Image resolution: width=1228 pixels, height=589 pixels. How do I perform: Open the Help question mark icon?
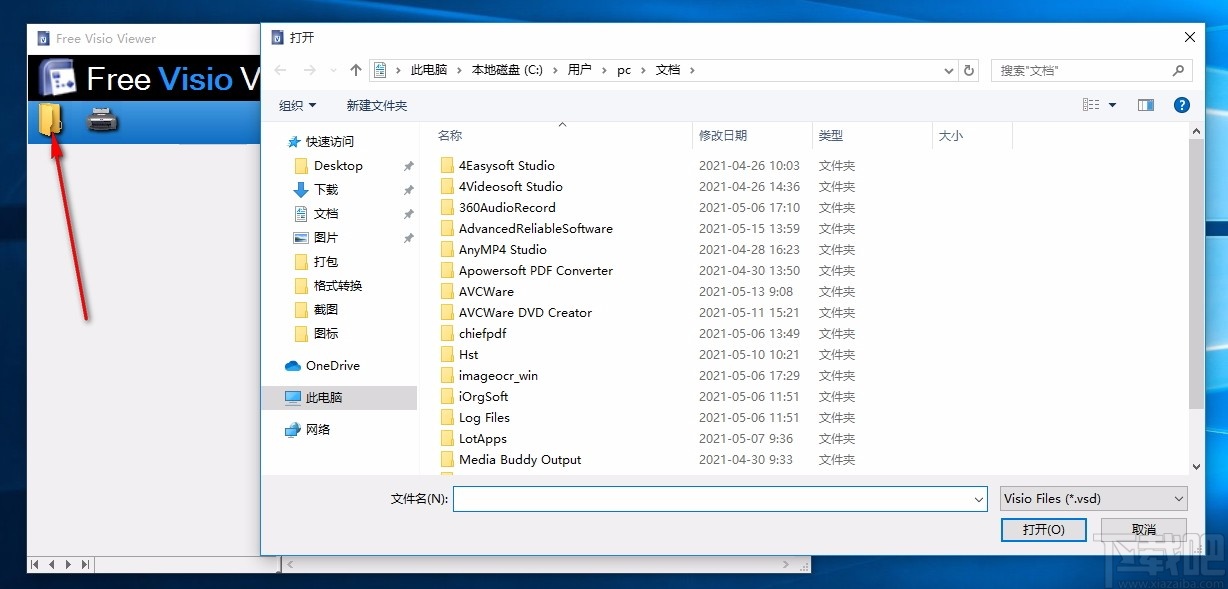click(1181, 104)
